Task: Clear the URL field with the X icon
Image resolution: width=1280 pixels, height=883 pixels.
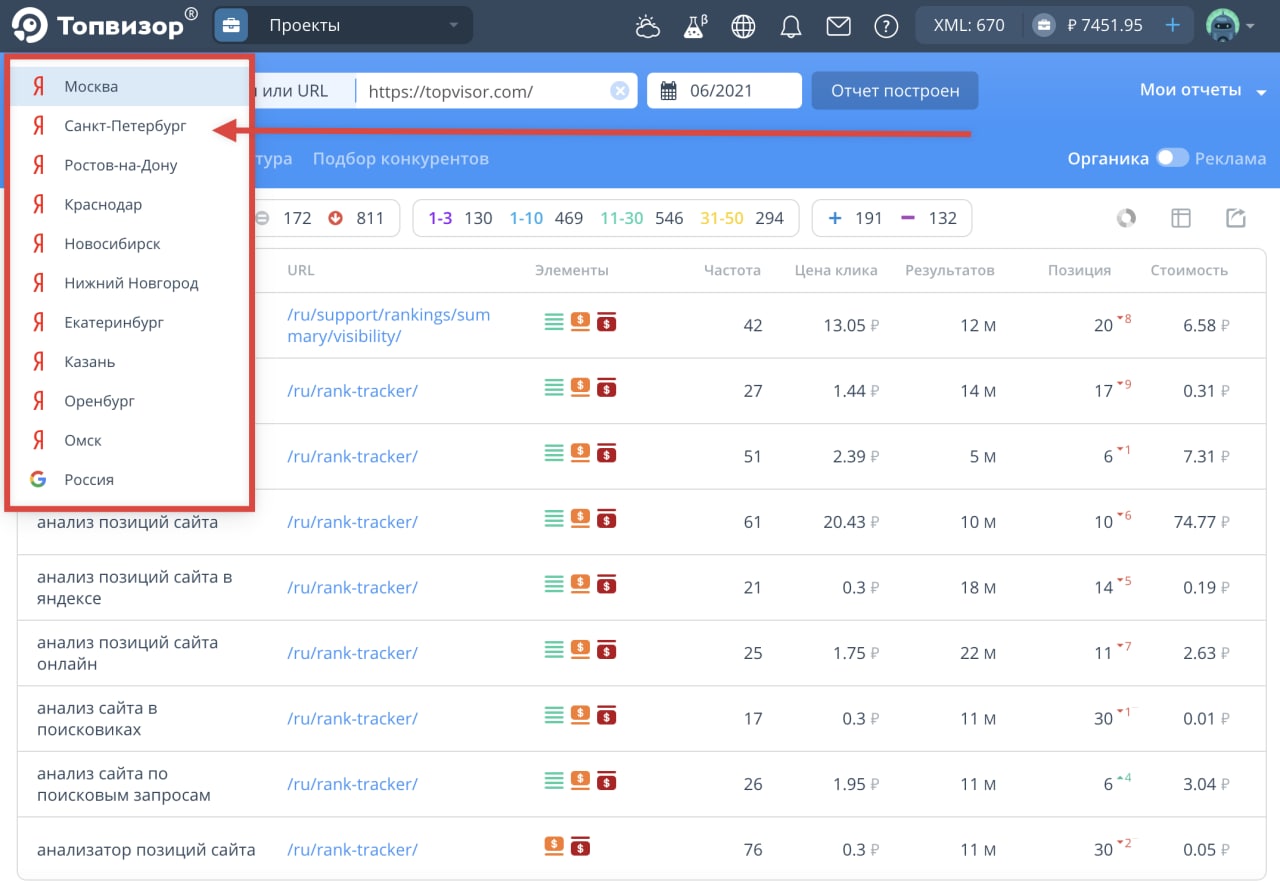Action: click(620, 91)
